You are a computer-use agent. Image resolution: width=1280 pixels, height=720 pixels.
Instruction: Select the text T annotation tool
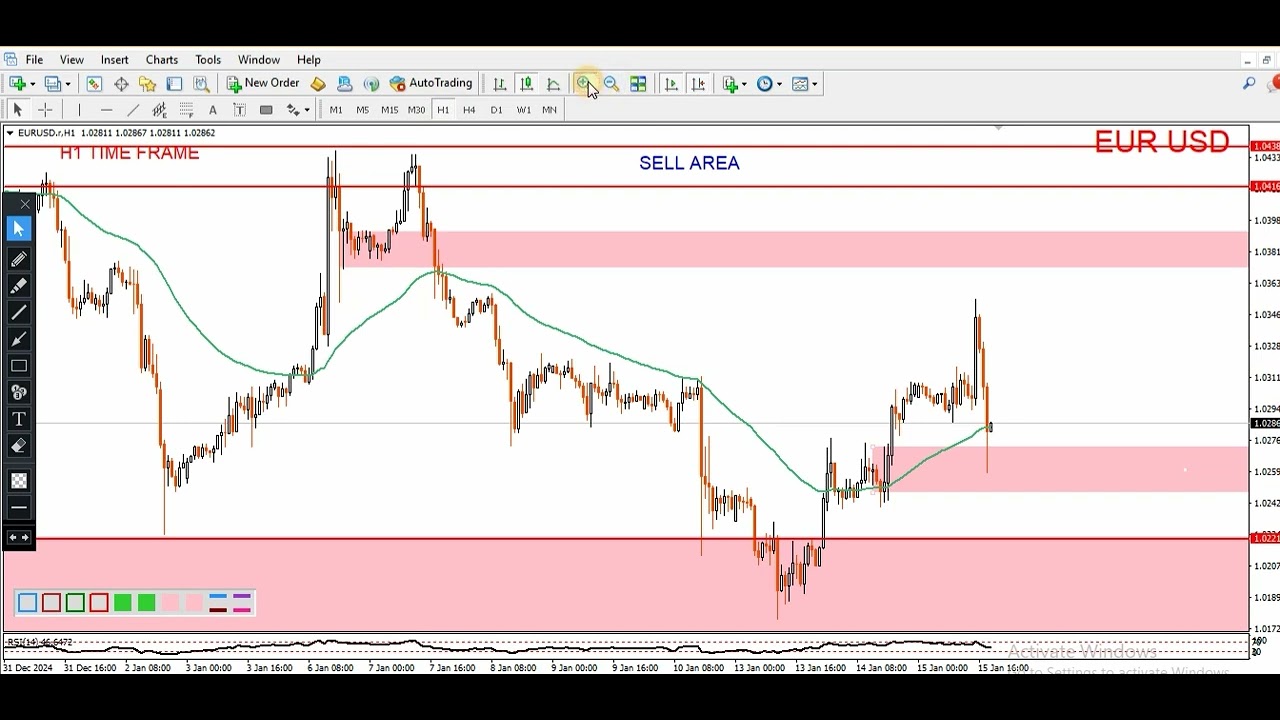18,419
